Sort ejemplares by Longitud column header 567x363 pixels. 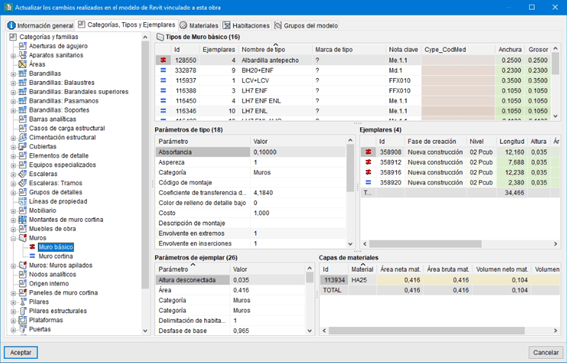512,141
